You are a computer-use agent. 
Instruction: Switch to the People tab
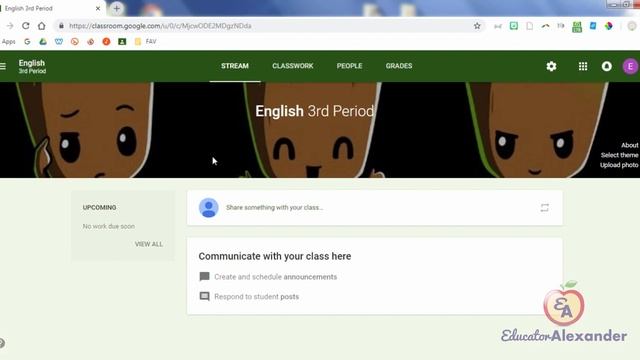[x=349, y=66]
